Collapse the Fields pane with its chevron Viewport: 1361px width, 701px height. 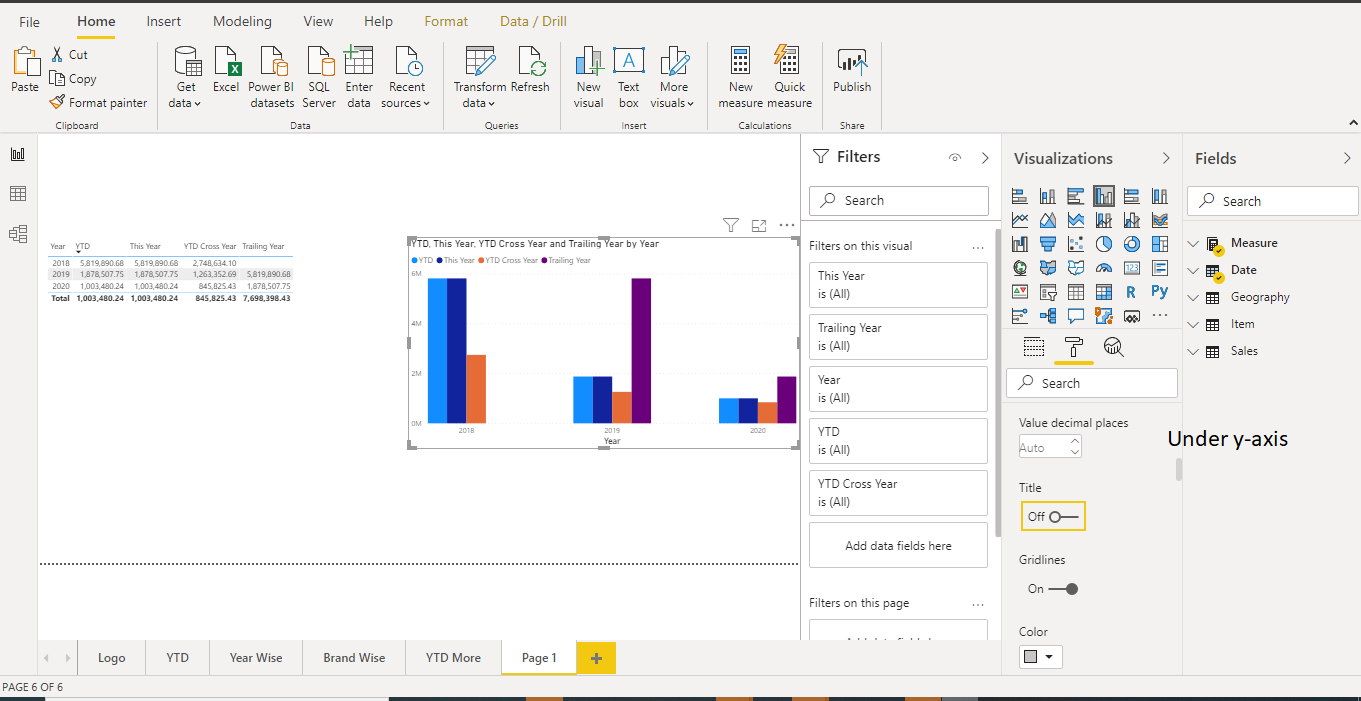point(1347,158)
